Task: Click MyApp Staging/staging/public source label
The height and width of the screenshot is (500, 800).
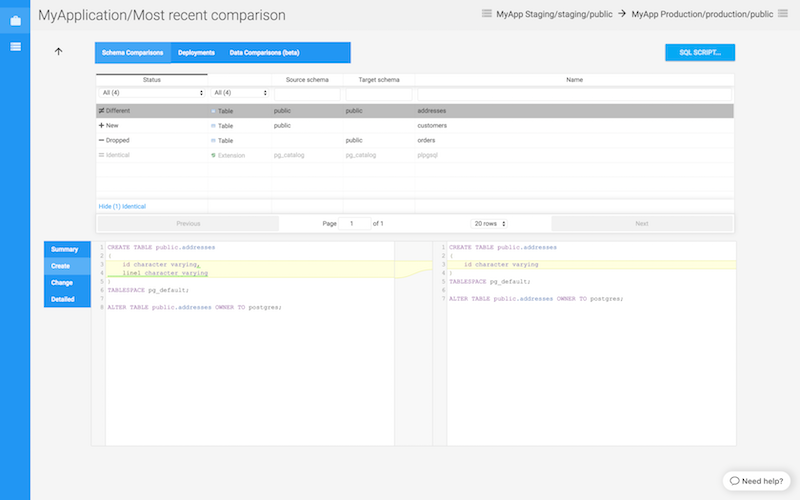Action: tap(554, 14)
